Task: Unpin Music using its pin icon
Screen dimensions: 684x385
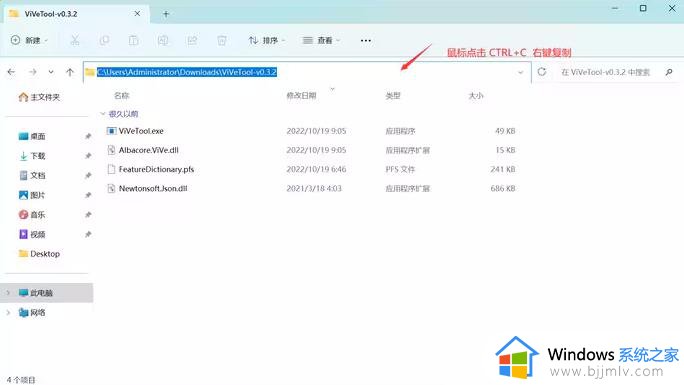Action: coord(88,215)
